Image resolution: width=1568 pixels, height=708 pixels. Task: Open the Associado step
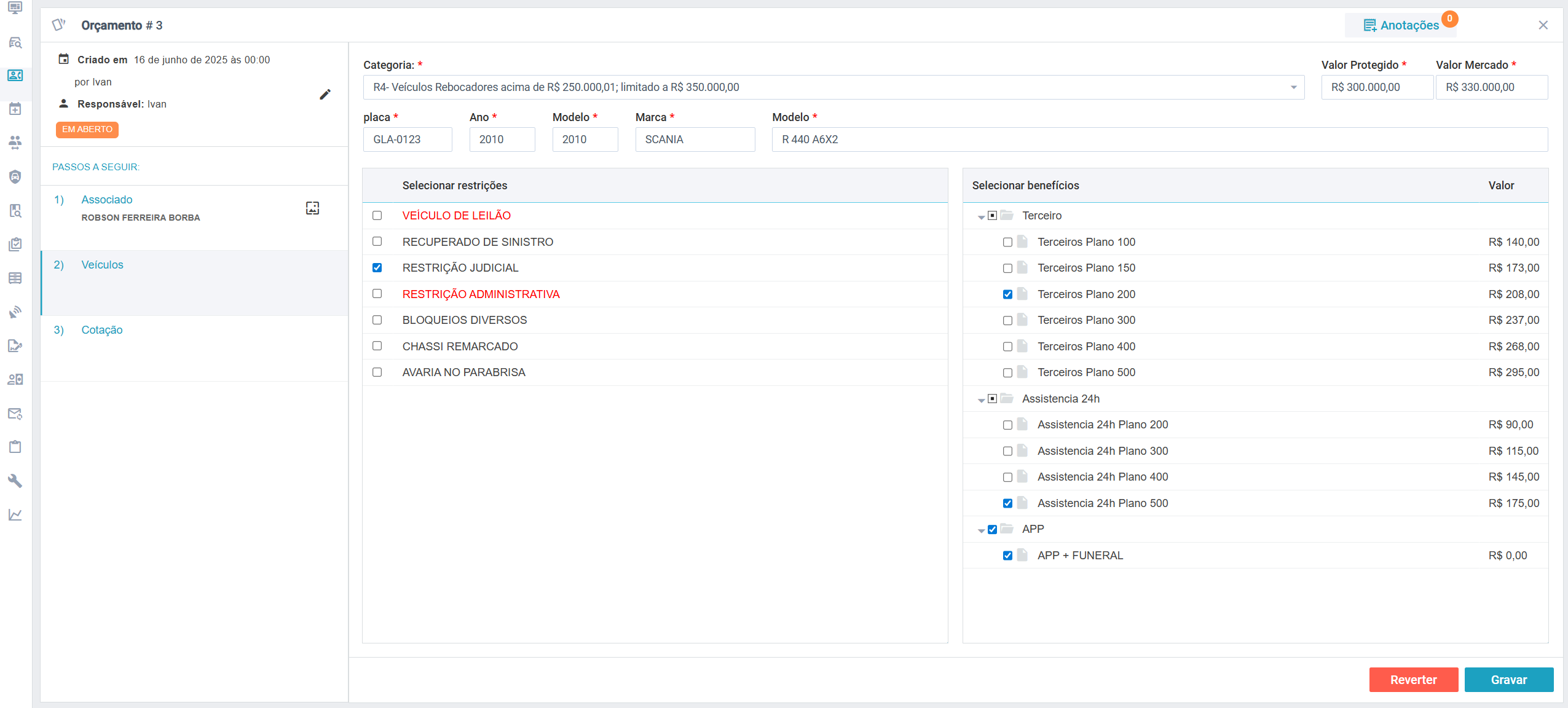107,200
